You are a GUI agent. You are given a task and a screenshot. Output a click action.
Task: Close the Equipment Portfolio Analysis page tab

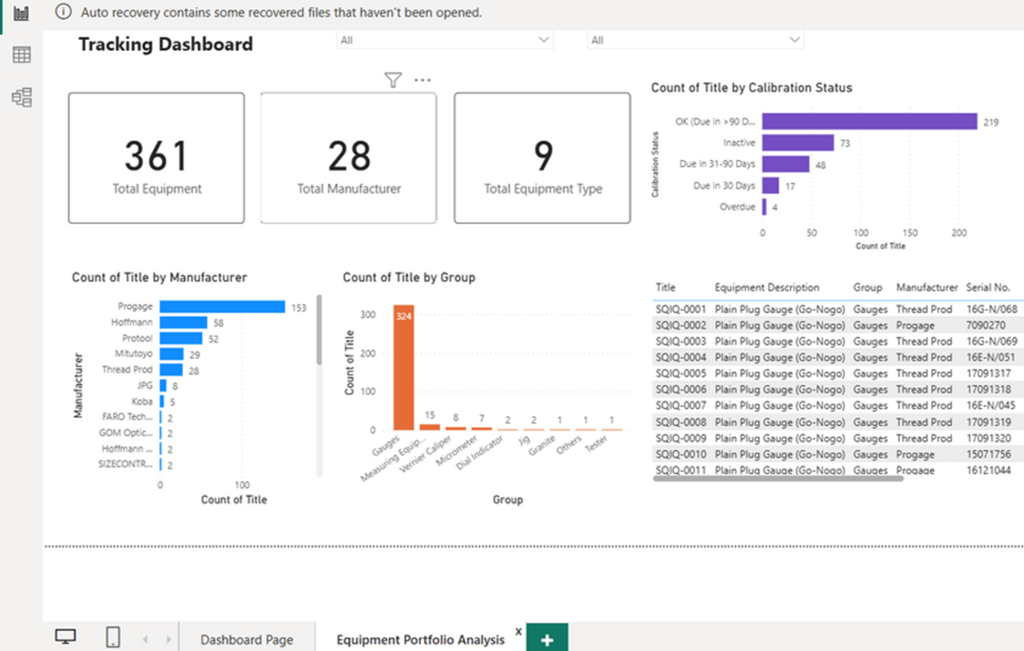click(x=518, y=632)
